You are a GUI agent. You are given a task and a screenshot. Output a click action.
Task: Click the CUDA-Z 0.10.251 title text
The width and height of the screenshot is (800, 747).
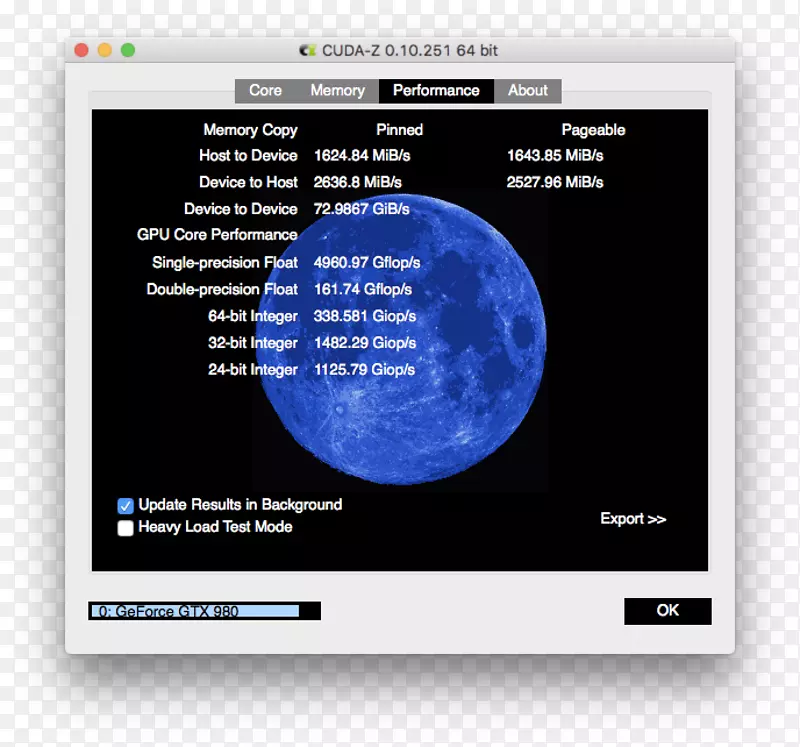412,50
